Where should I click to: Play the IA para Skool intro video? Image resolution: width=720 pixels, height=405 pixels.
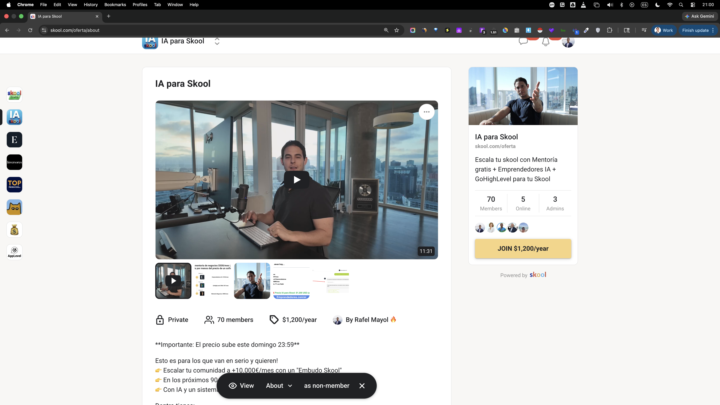tap(297, 180)
